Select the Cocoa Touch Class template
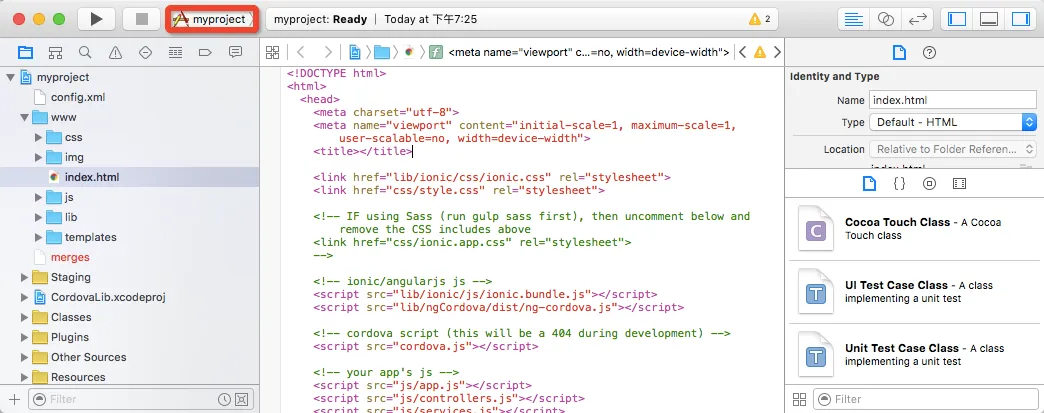This screenshot has width=1044, height=413. [x=914, y=228]
